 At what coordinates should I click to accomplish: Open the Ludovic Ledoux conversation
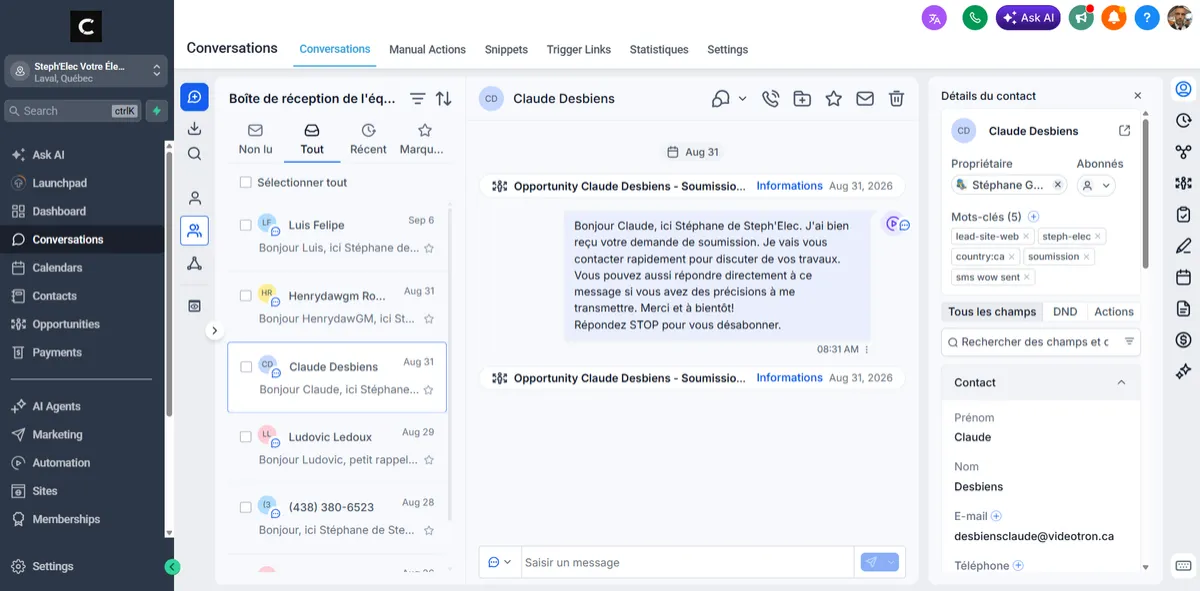337,448
